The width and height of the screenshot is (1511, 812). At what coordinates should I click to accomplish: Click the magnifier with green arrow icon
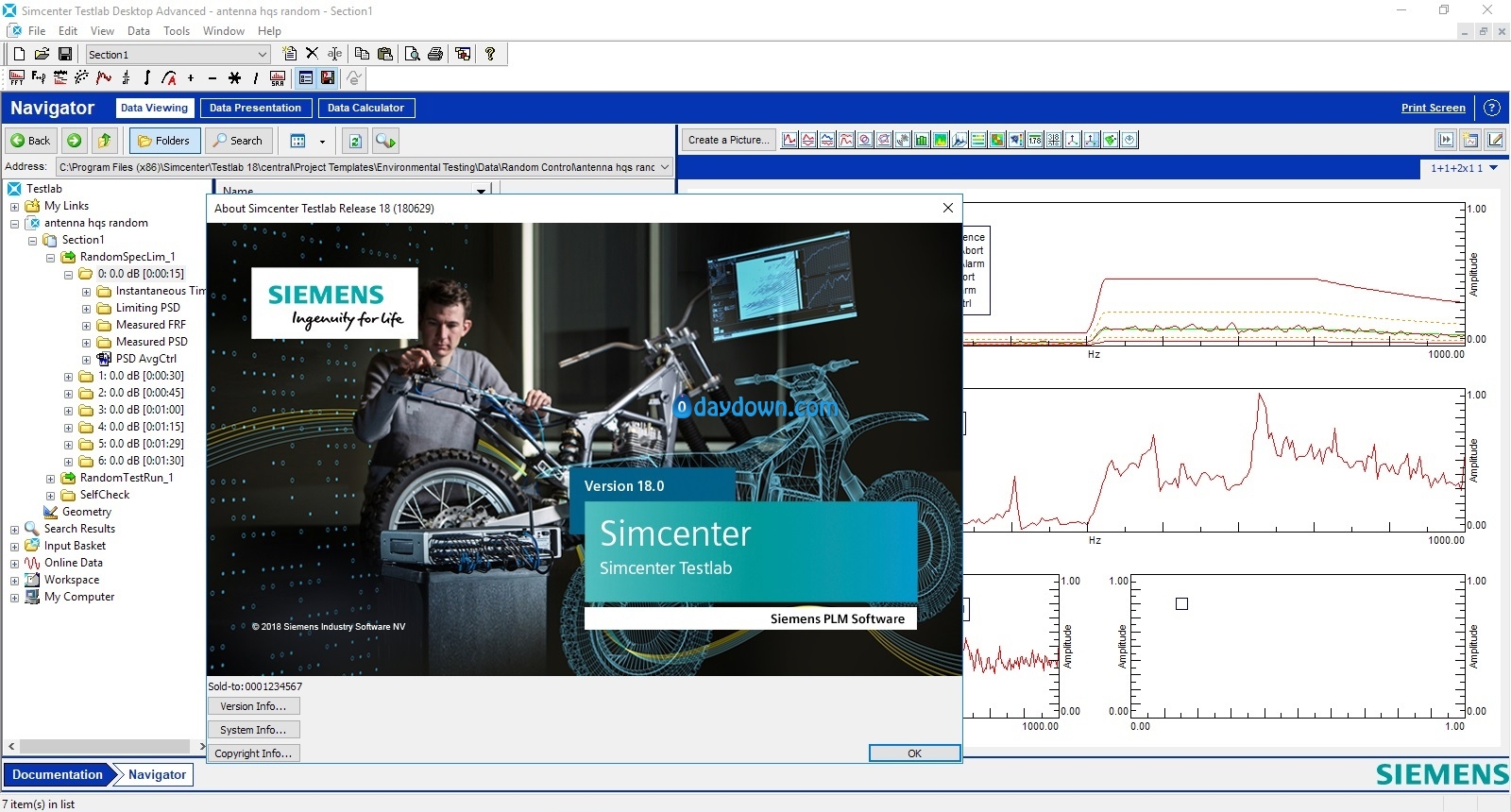point(385,141)
